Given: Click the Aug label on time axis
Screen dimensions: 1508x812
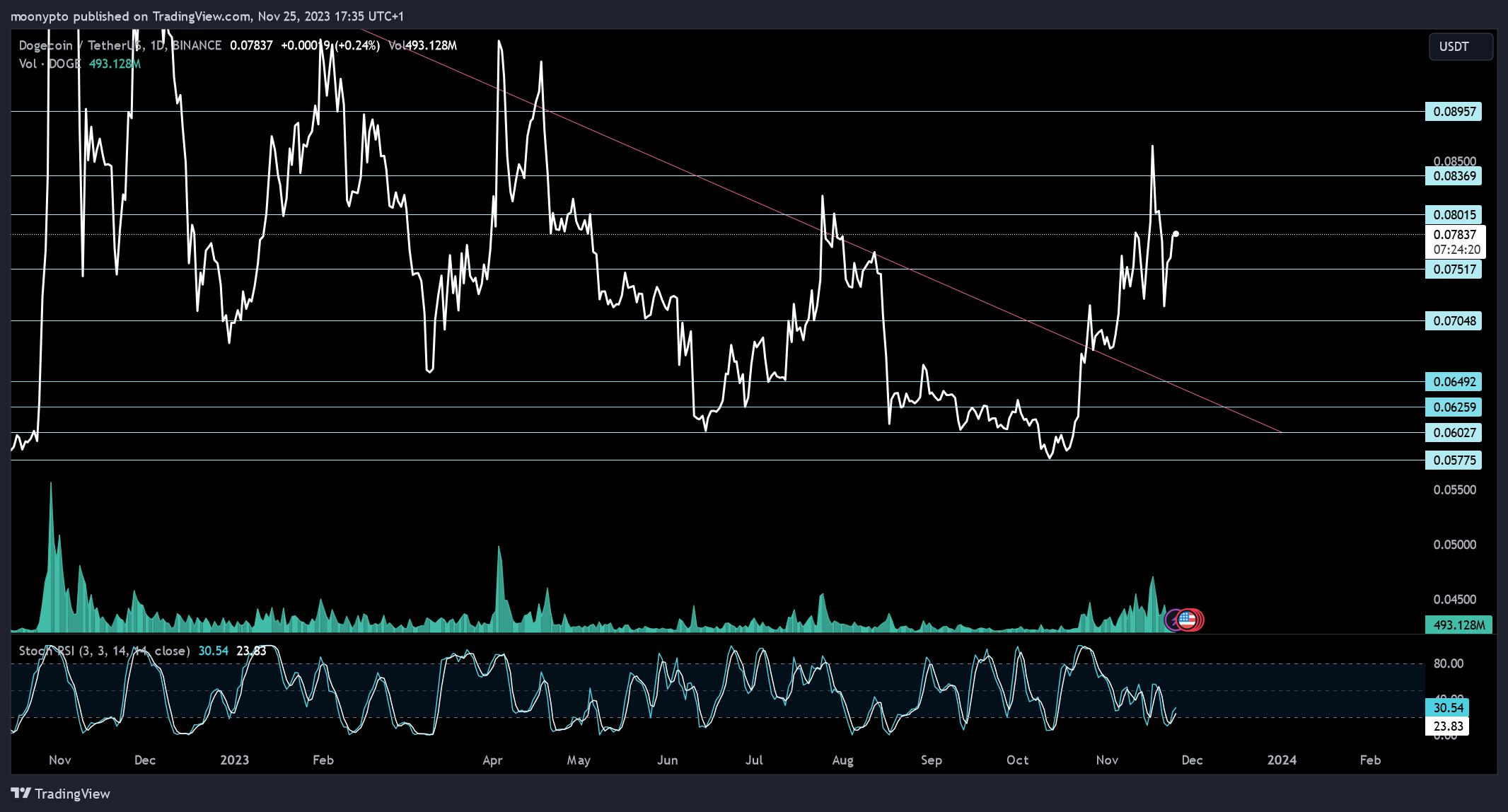Looking at the screenshot, I should click(842, 760).
